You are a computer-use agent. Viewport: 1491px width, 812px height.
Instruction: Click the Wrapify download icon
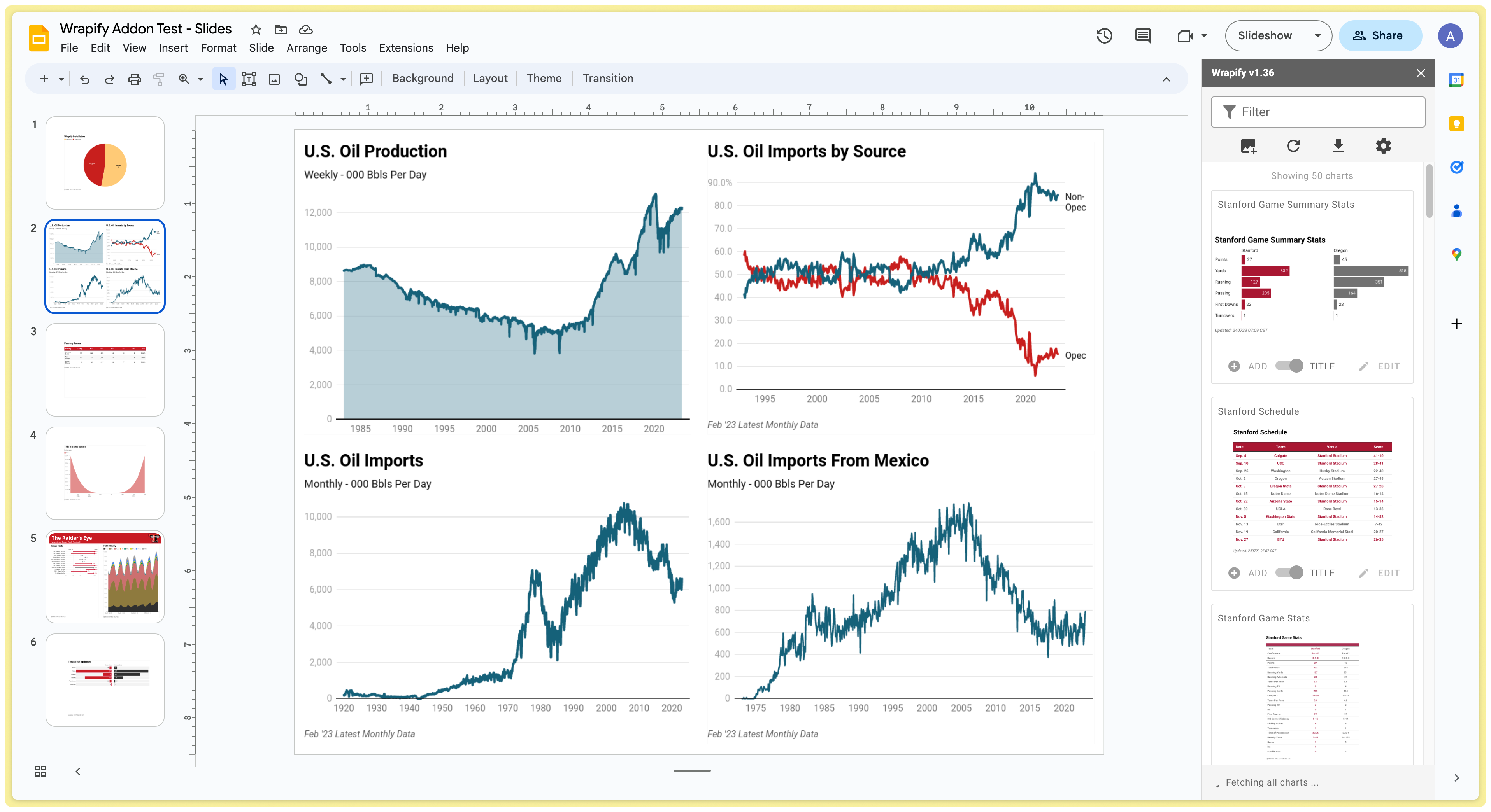tap(1338, 146)
